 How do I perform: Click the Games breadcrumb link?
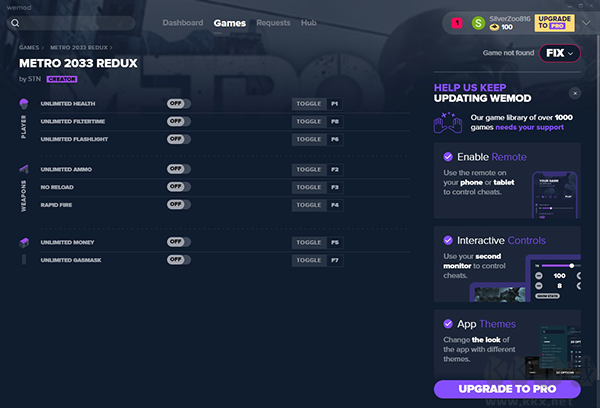[29, 47]
